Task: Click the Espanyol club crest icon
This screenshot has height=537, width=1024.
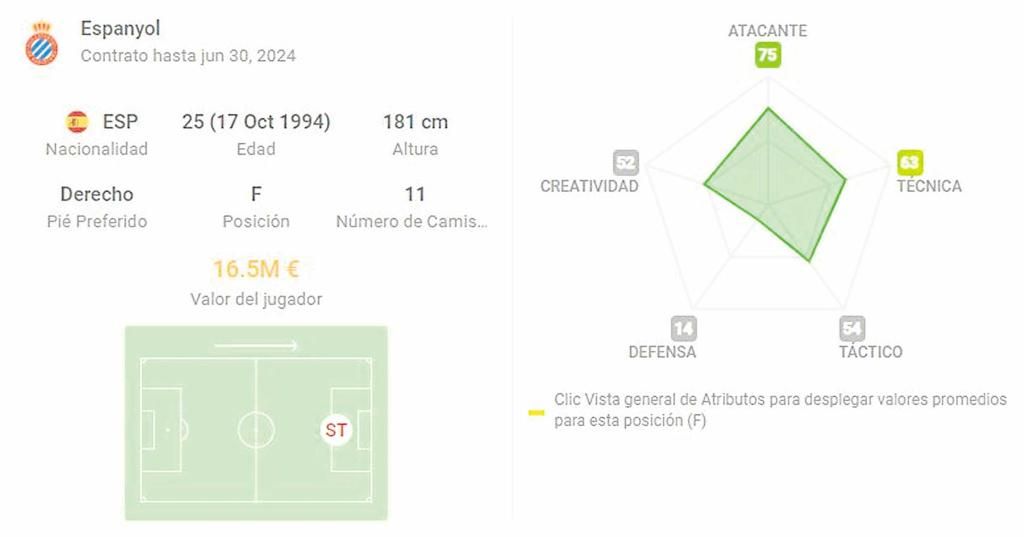Action: coord(42,42)
